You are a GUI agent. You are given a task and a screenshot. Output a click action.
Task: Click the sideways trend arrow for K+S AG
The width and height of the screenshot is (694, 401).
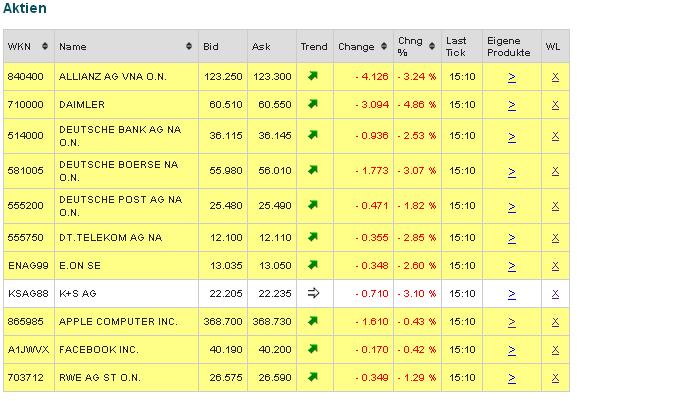(313, 293)
